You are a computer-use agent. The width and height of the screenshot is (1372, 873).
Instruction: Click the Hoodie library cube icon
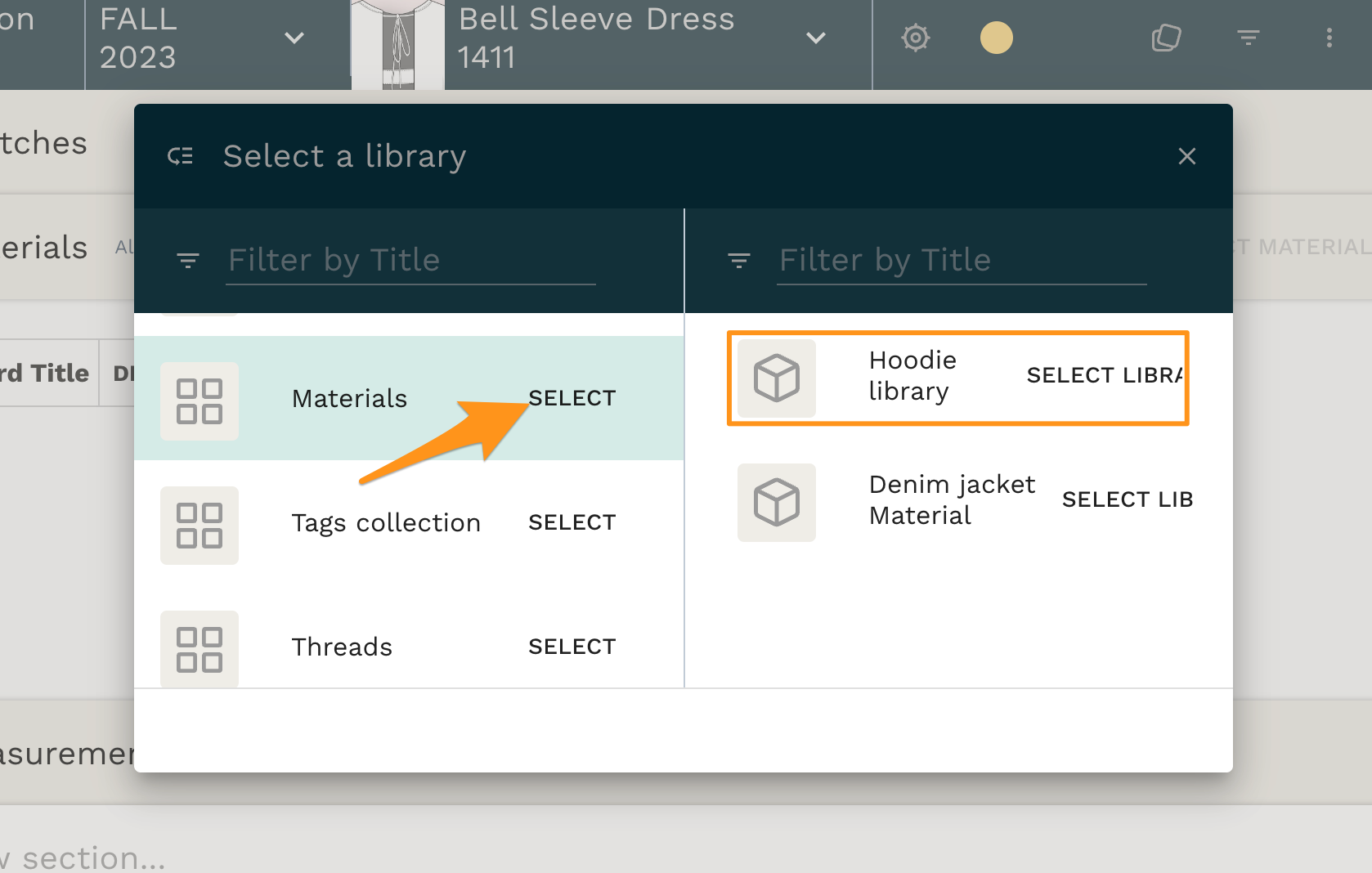pyautogui.click(x=776, y=378)
